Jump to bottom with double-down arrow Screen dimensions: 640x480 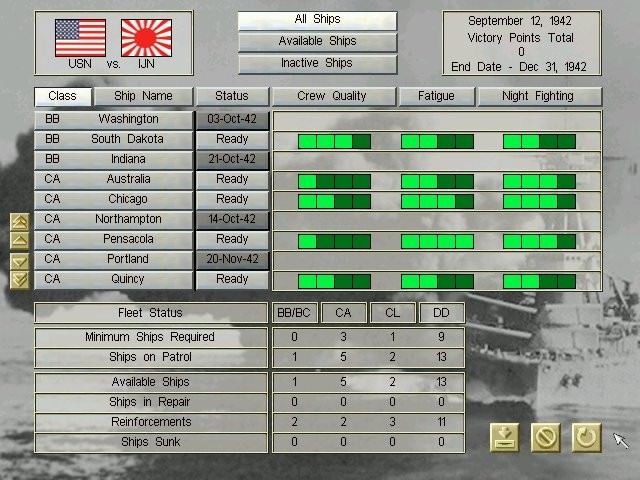[x=19, y=280]
